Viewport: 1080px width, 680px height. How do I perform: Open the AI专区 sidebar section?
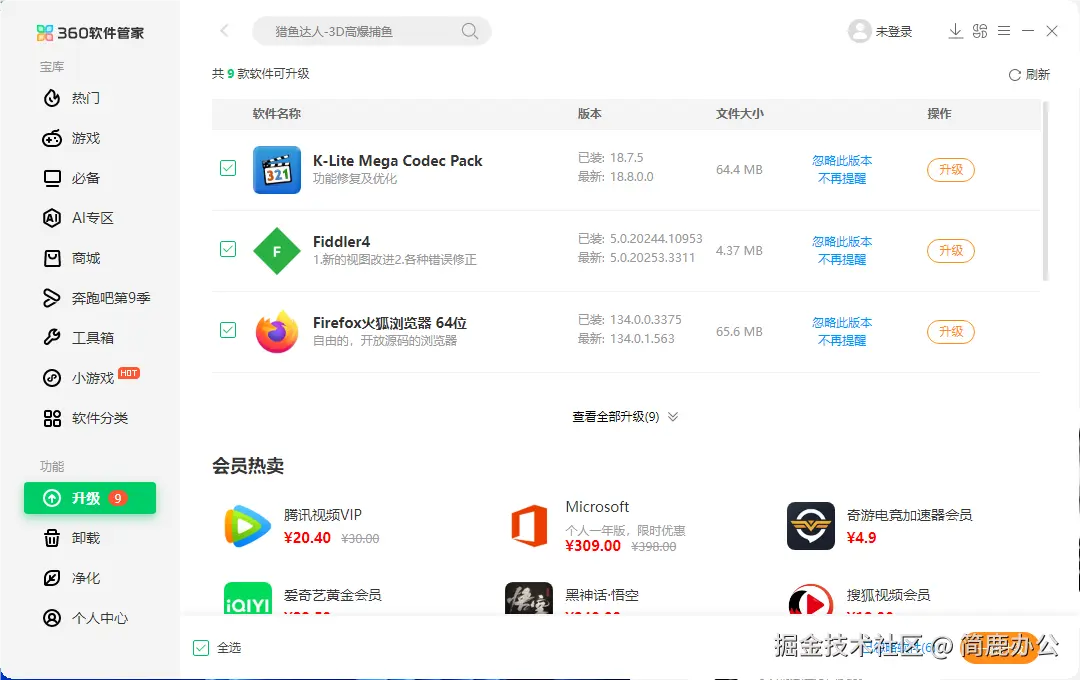80,218
